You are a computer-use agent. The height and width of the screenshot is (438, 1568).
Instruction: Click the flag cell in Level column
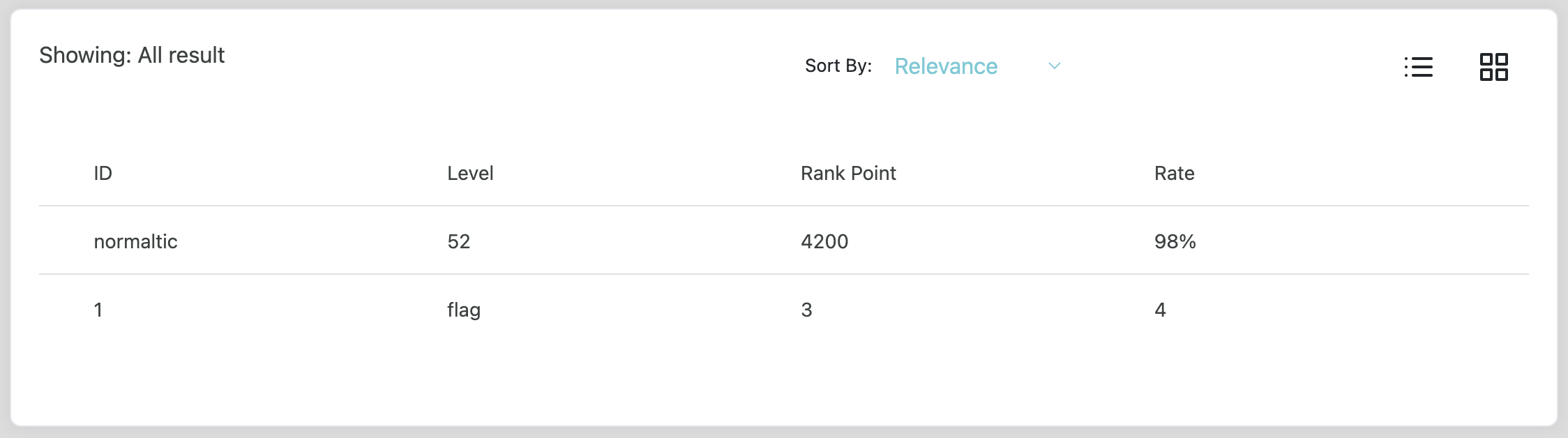coord(464,310)
